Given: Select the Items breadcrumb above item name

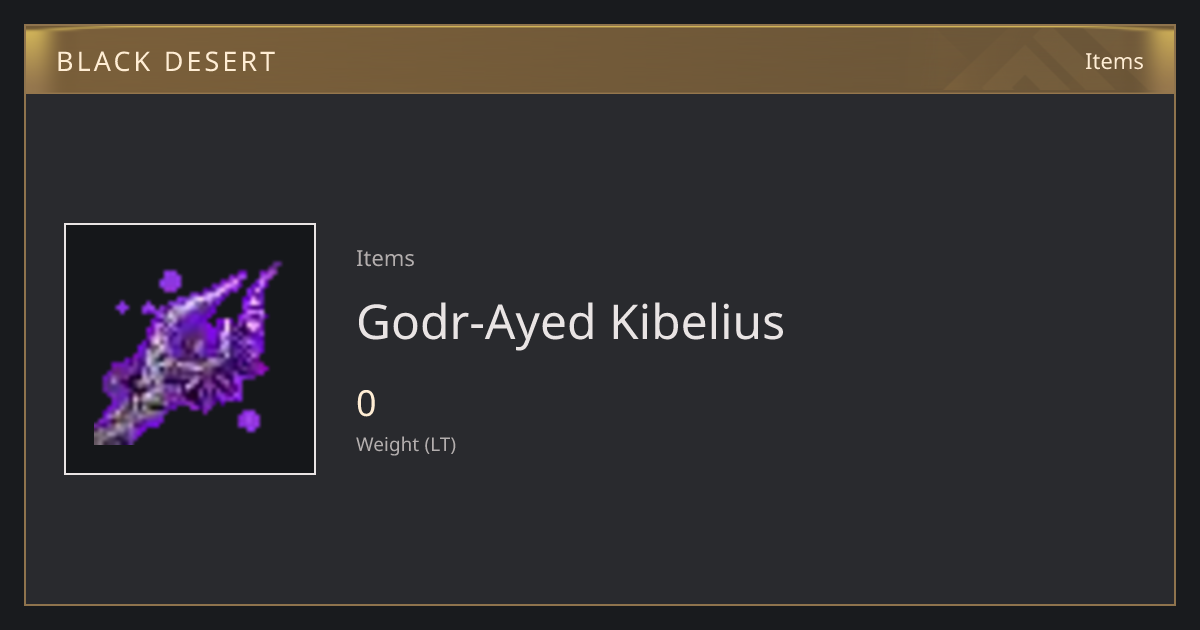Looking at the screenshot, I should click(385, 258).
